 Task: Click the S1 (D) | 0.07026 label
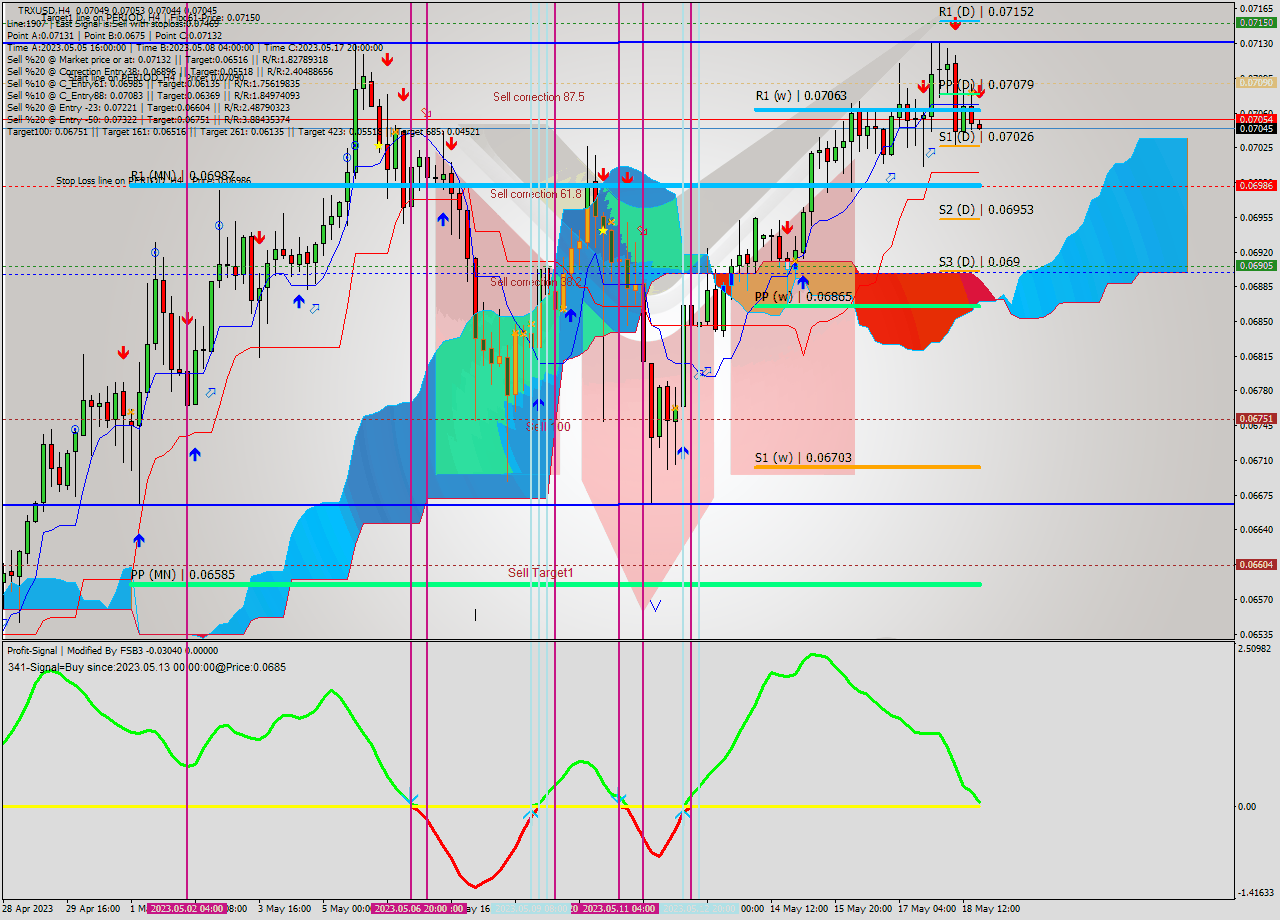point(986,136)
